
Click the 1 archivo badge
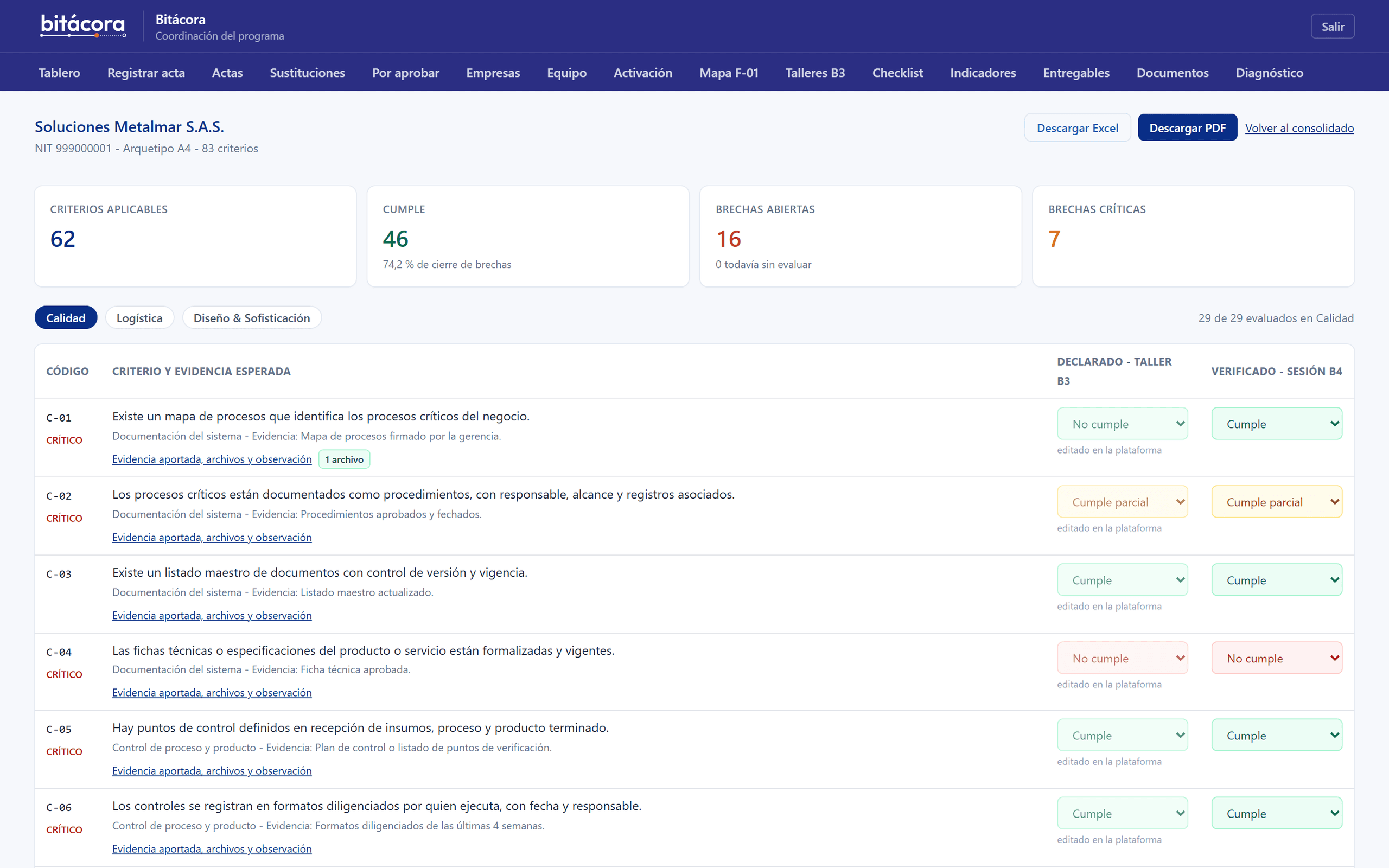345,459
